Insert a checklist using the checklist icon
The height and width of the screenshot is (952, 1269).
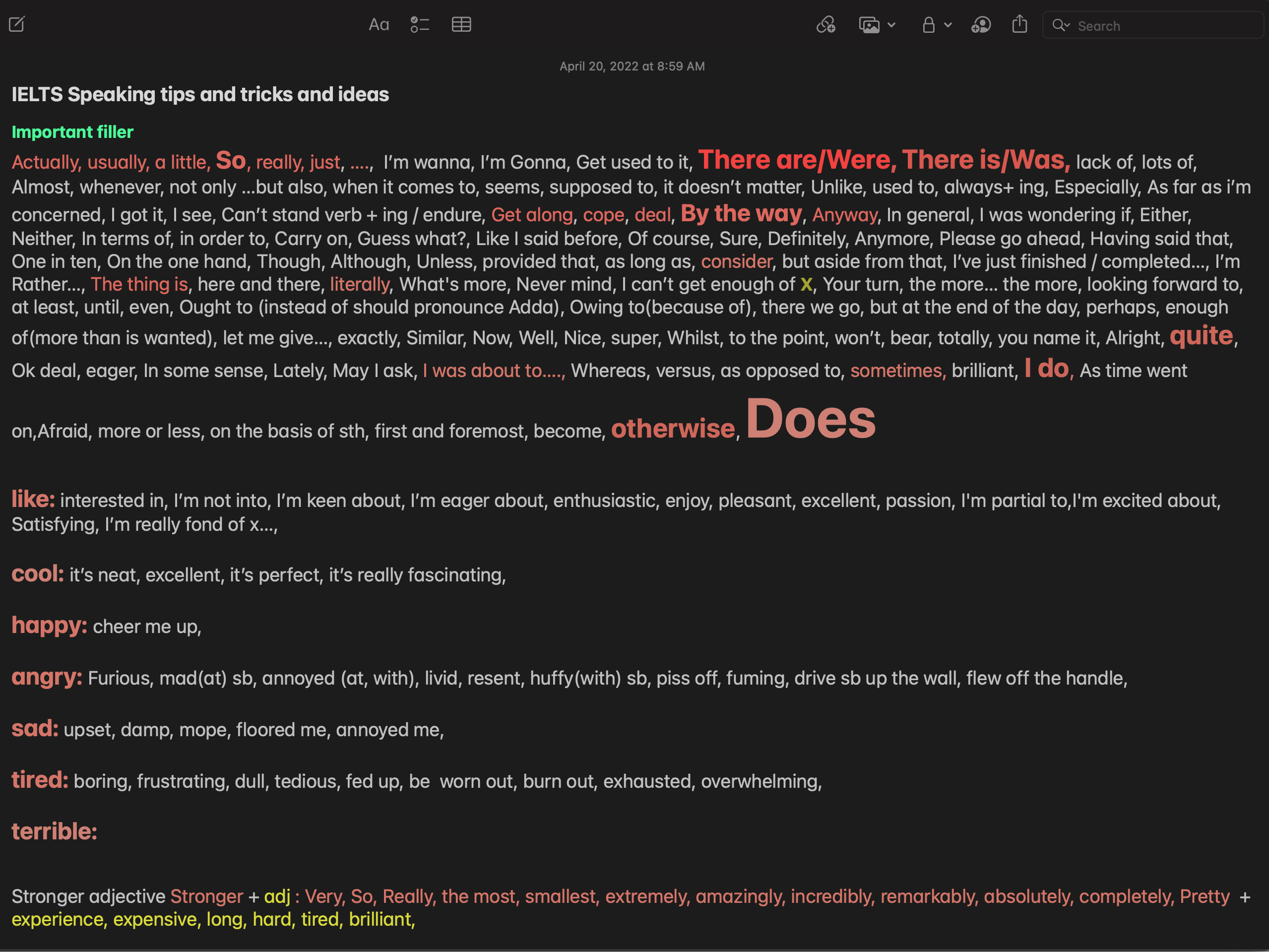(420, 25)
